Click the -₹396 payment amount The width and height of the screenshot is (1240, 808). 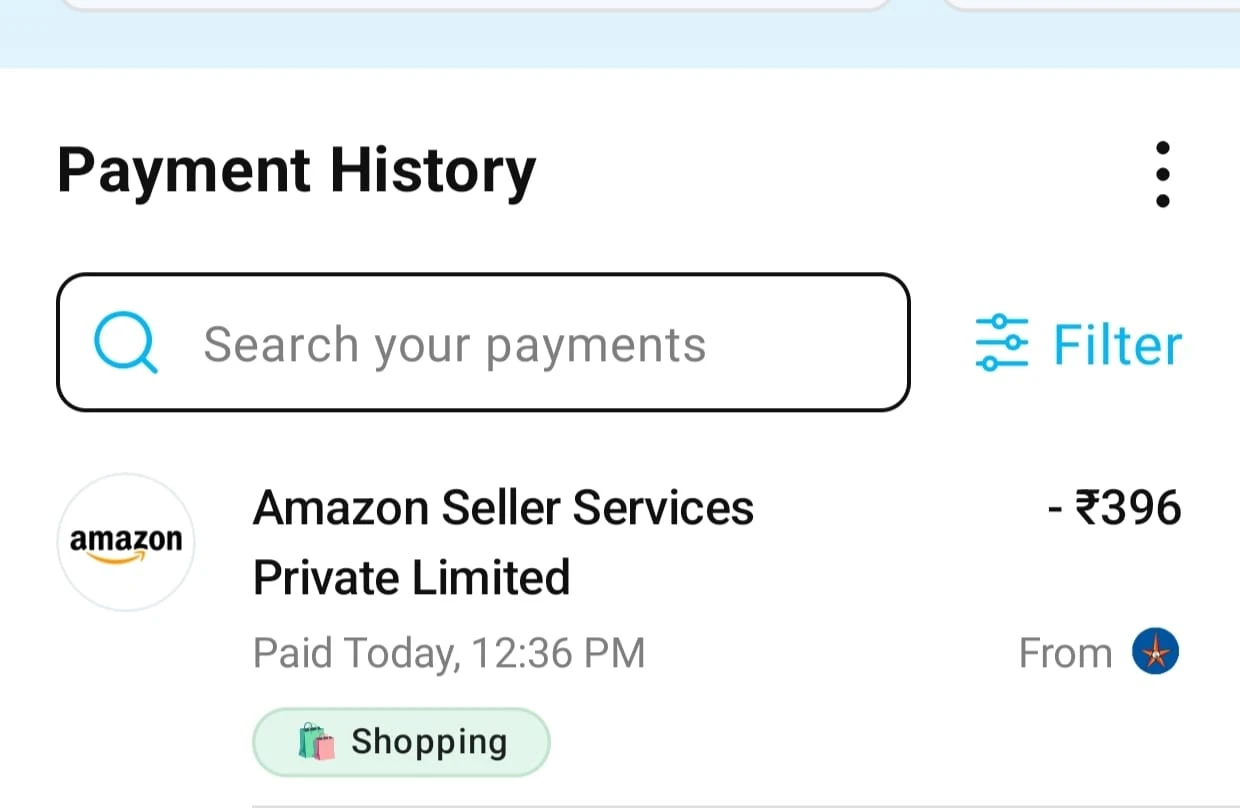pyautogui.click(x=1114, y=508)
